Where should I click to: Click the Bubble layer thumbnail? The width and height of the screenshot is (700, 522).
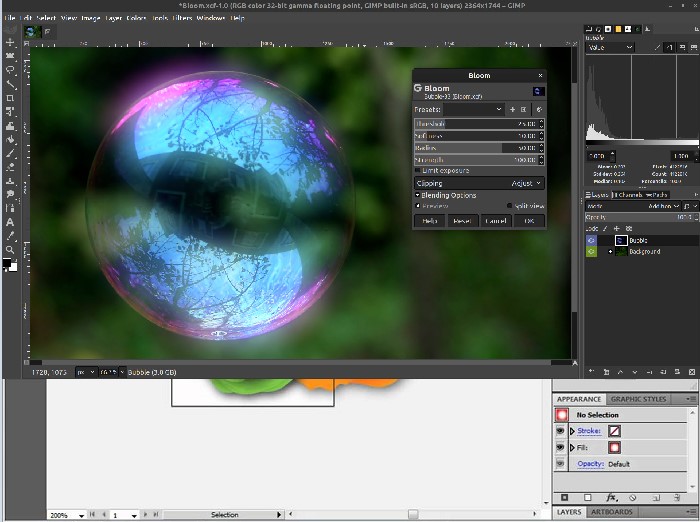(x=621, y=240)
